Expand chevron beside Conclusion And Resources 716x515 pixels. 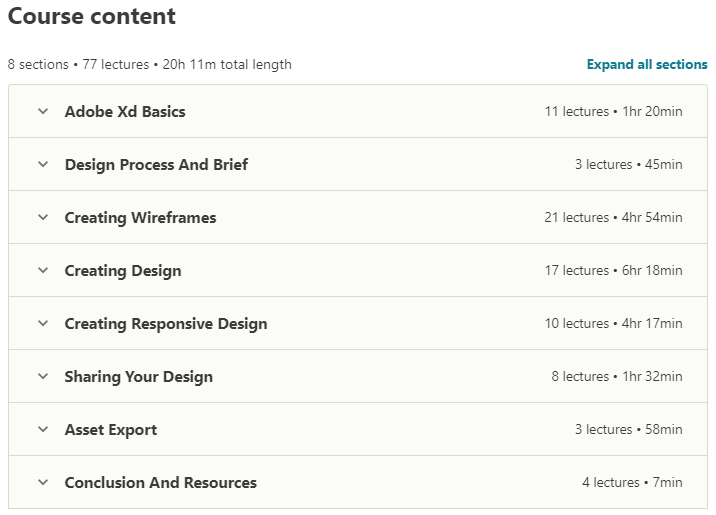pyautogui.click(x=43, y=482)
